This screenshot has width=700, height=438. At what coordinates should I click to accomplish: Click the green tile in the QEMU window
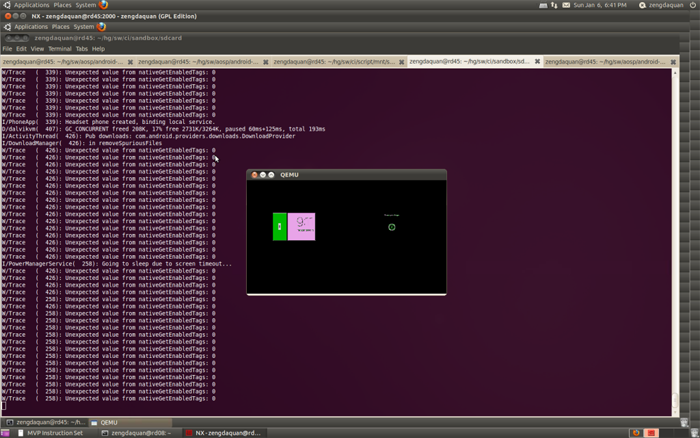(280, 226)
